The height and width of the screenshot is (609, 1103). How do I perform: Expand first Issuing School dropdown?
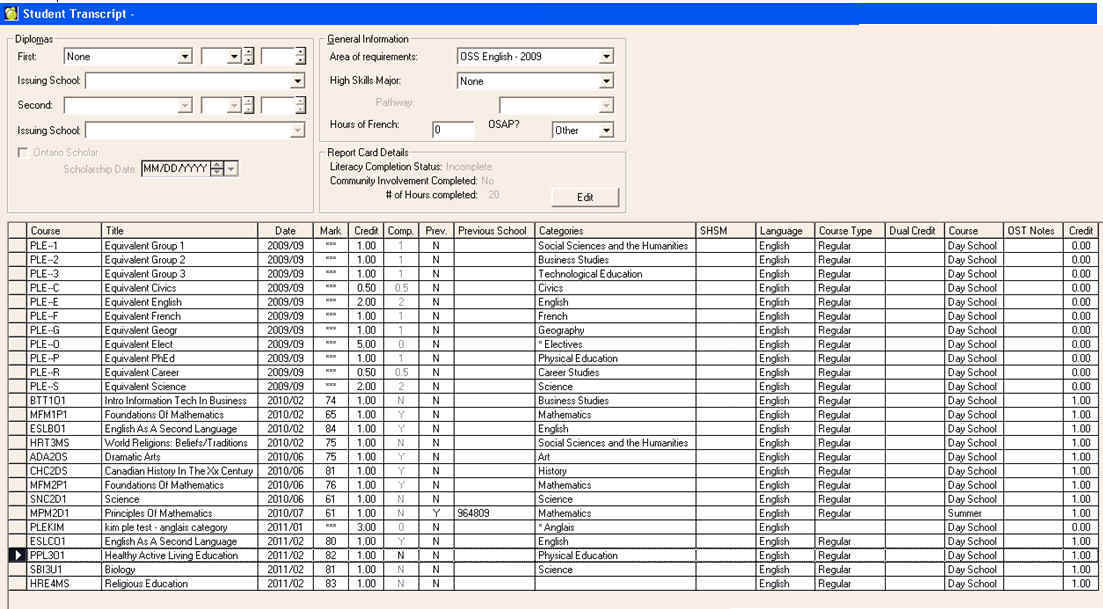[x=297, y=81]
